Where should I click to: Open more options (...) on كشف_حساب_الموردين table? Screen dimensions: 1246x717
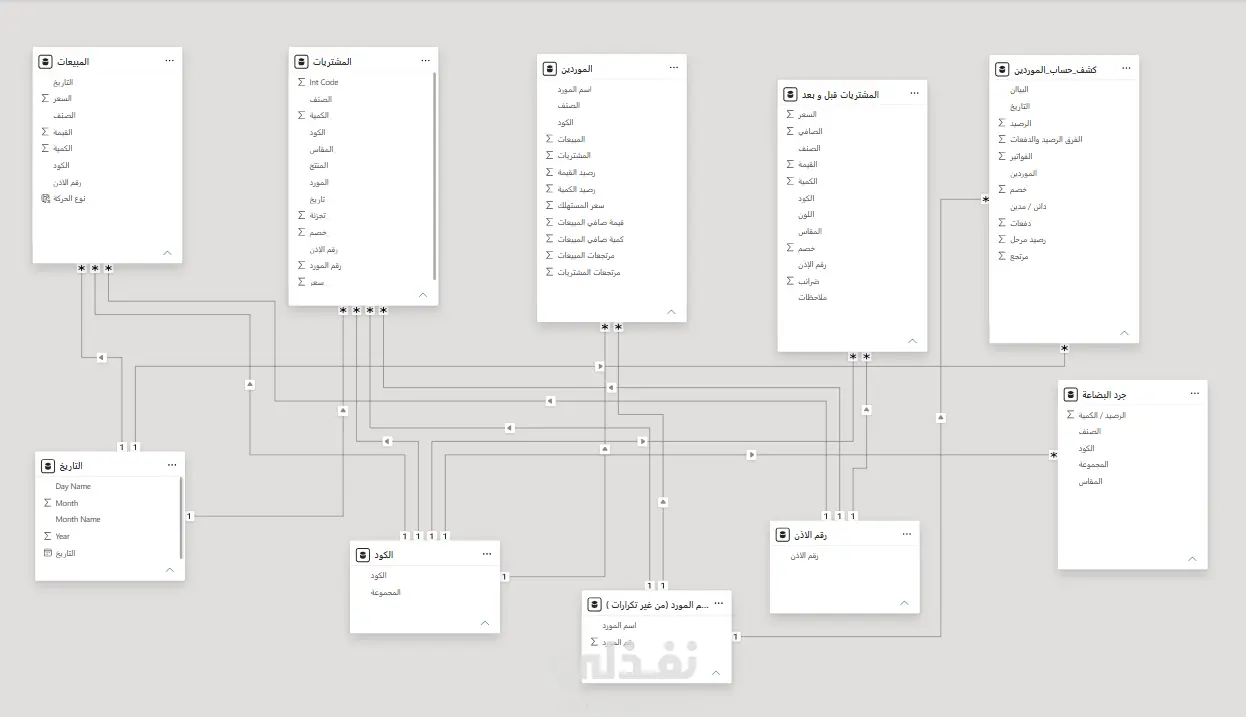[1126, 69]
